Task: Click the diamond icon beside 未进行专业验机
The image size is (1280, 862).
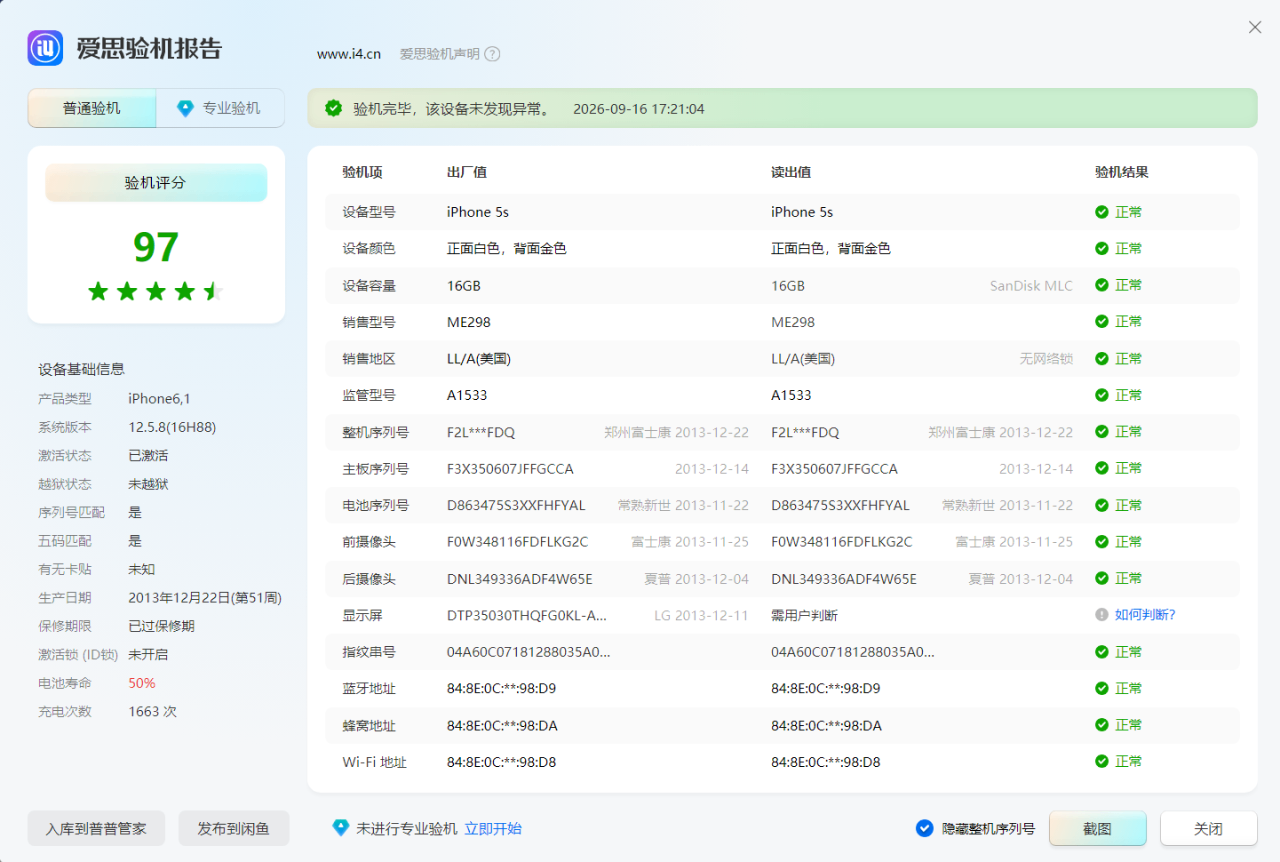Action: [x=341, y=828]
